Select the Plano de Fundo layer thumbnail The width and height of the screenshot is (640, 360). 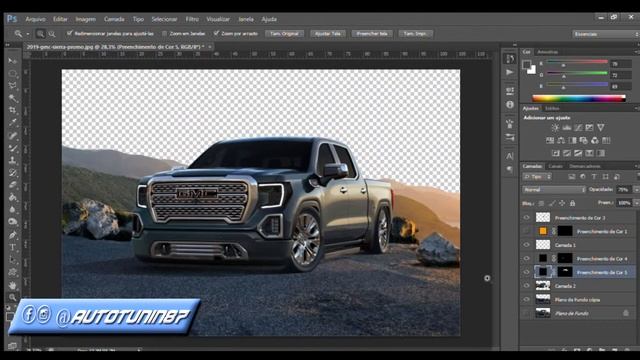coord(543,313)
